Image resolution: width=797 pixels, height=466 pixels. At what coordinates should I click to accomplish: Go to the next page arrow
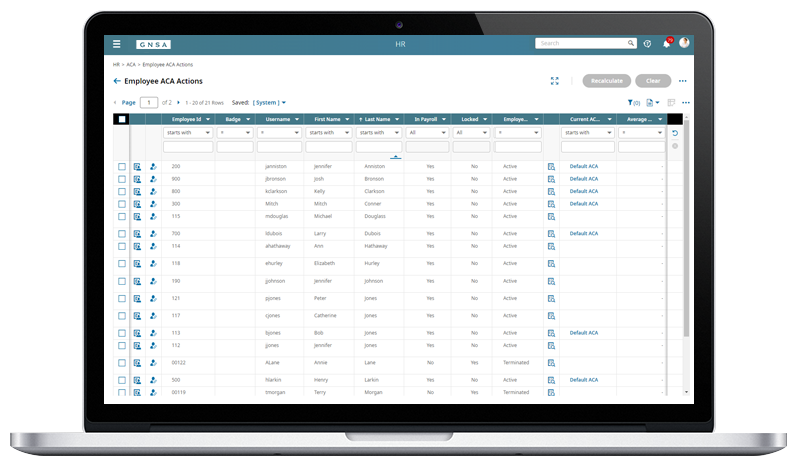(x=178, y=103)
